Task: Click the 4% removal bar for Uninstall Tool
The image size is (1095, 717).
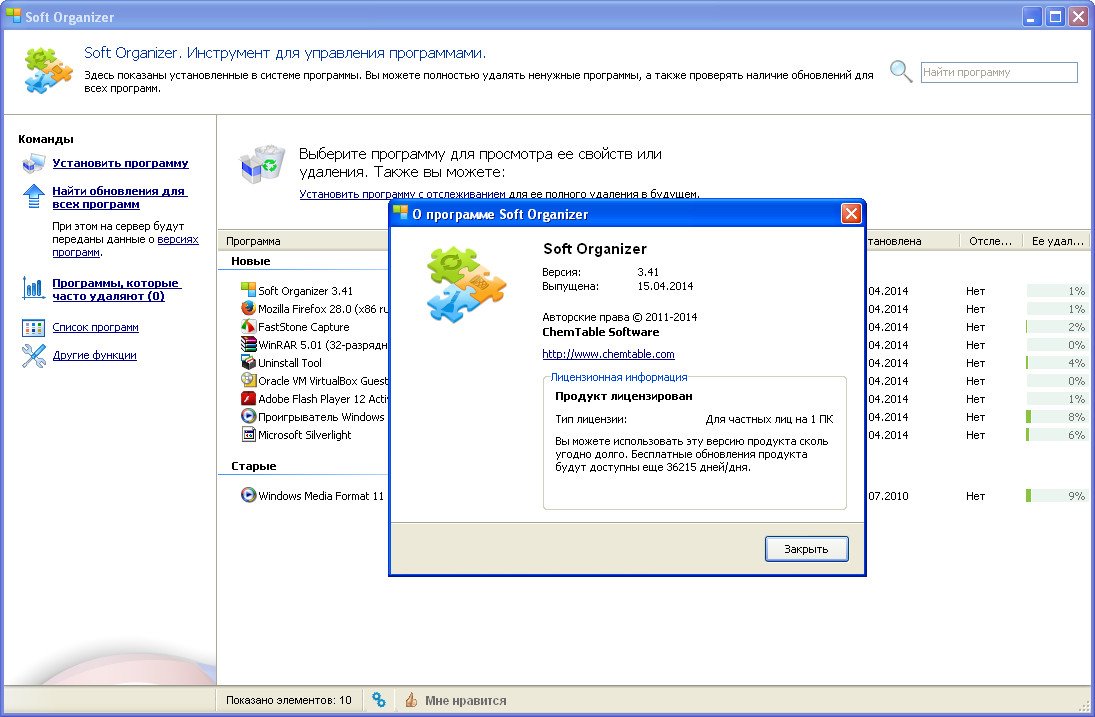Action: tap(1055, 363)
